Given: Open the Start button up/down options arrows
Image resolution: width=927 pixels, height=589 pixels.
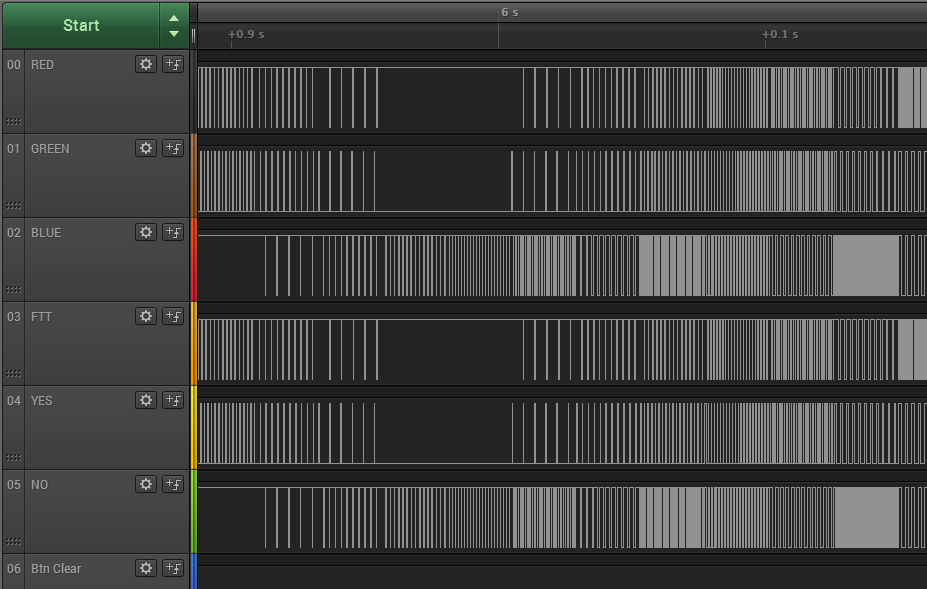Looking at the screenshot, I should [x=174, y=25].
